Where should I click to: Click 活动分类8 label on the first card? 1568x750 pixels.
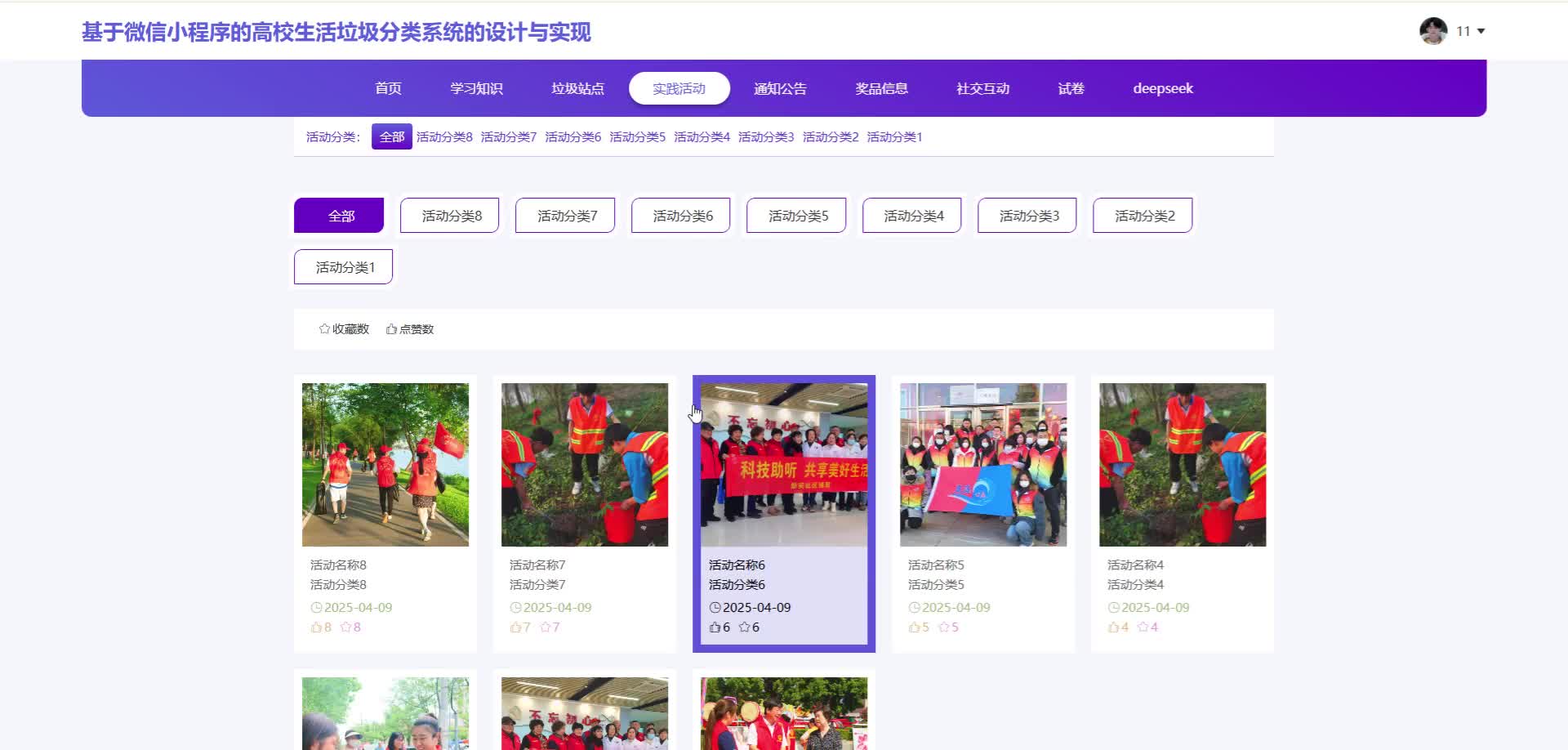coord(338,585)
